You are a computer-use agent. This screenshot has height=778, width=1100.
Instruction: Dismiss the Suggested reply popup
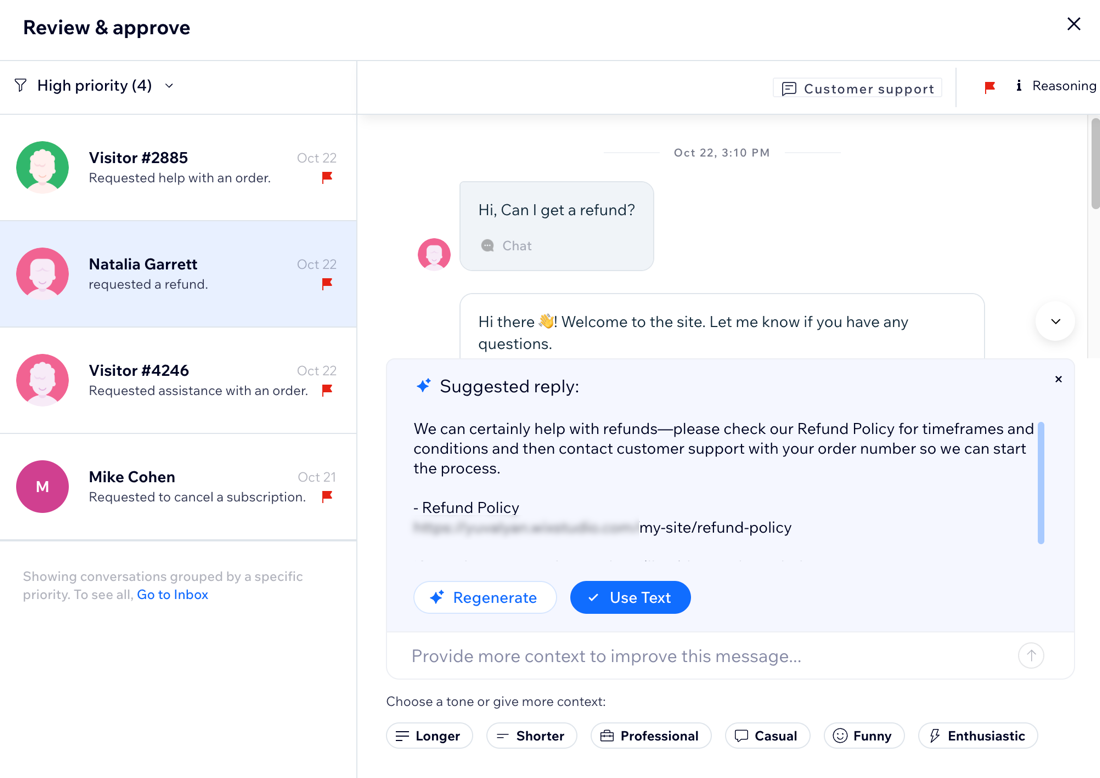[1058, 379]
